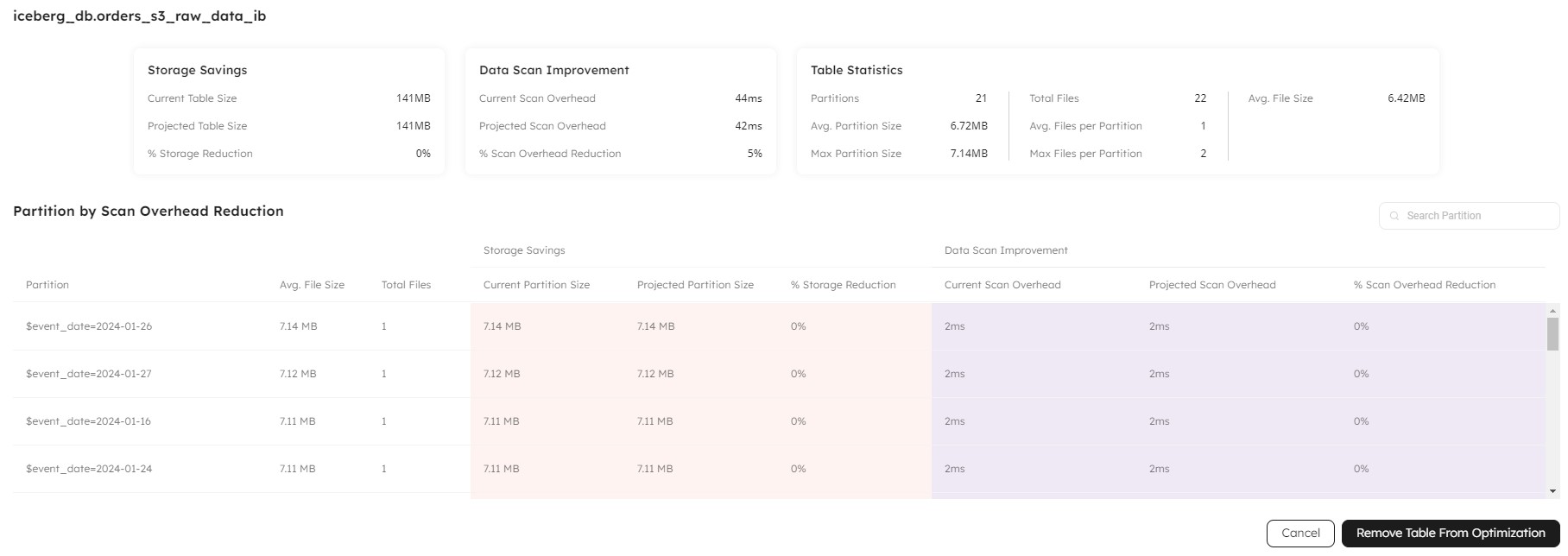Click the magnifier icon in the search box

click(x=1394, y=216)
